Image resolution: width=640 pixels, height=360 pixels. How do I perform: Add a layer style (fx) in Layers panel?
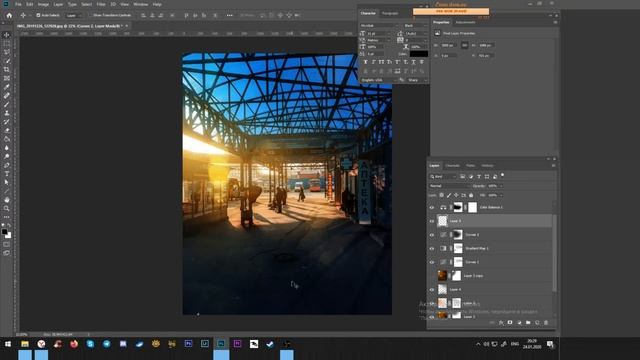click(x=501, y=322)
